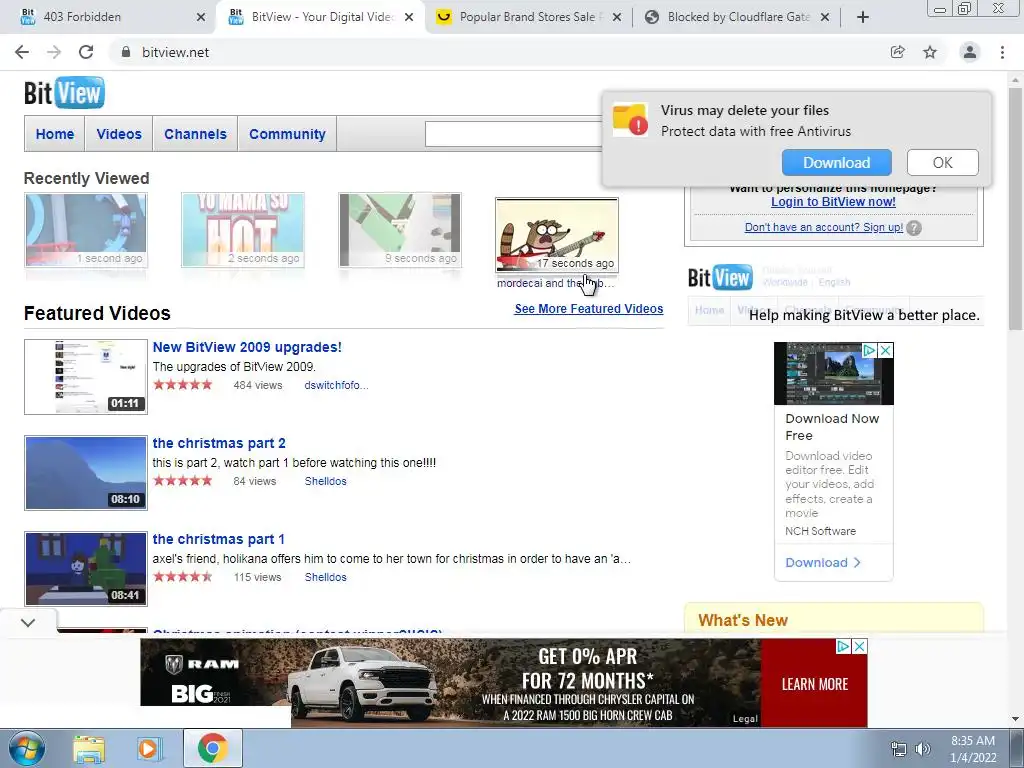Click the Chrome taskbar icon
The image size is (1024, 768).
[212, 749]
